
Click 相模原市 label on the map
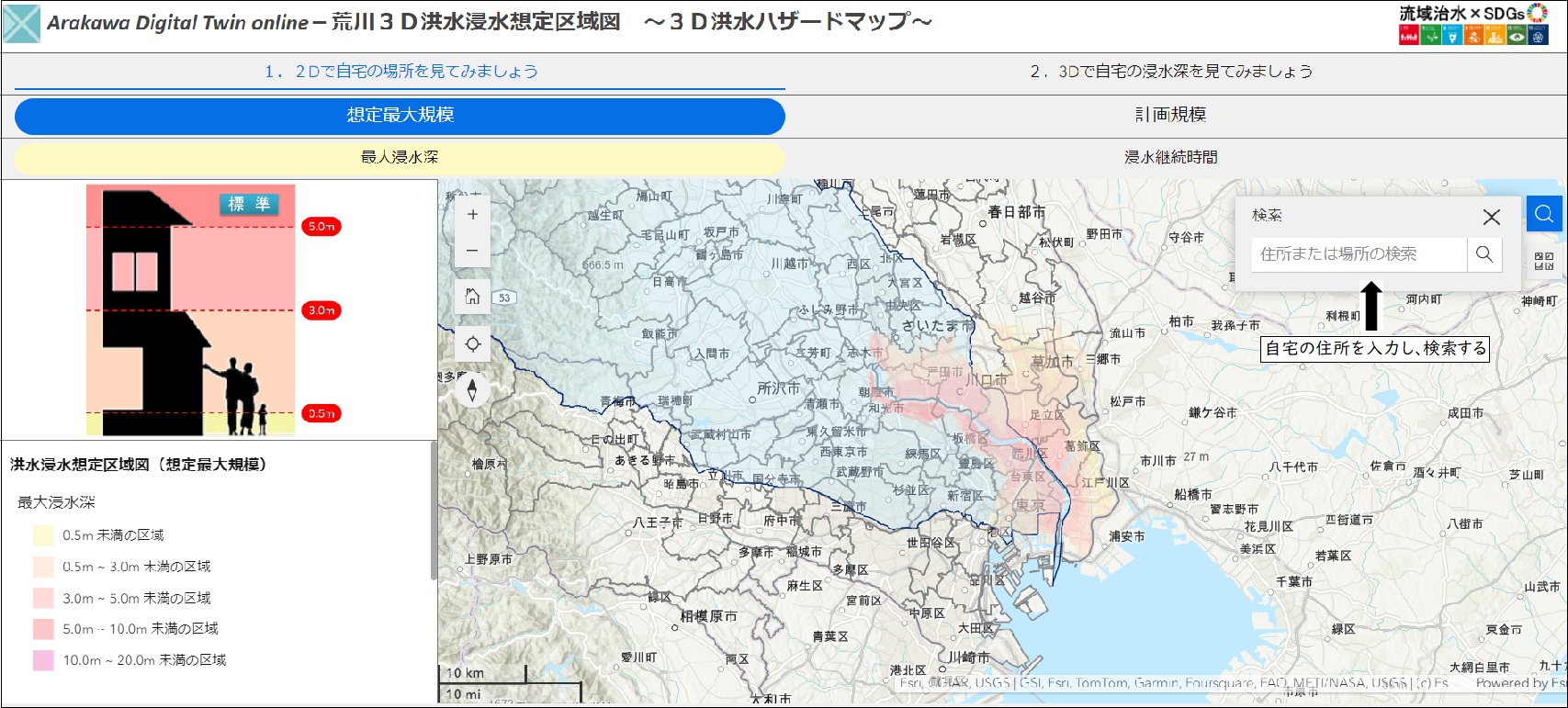click(x=708, y=616)
